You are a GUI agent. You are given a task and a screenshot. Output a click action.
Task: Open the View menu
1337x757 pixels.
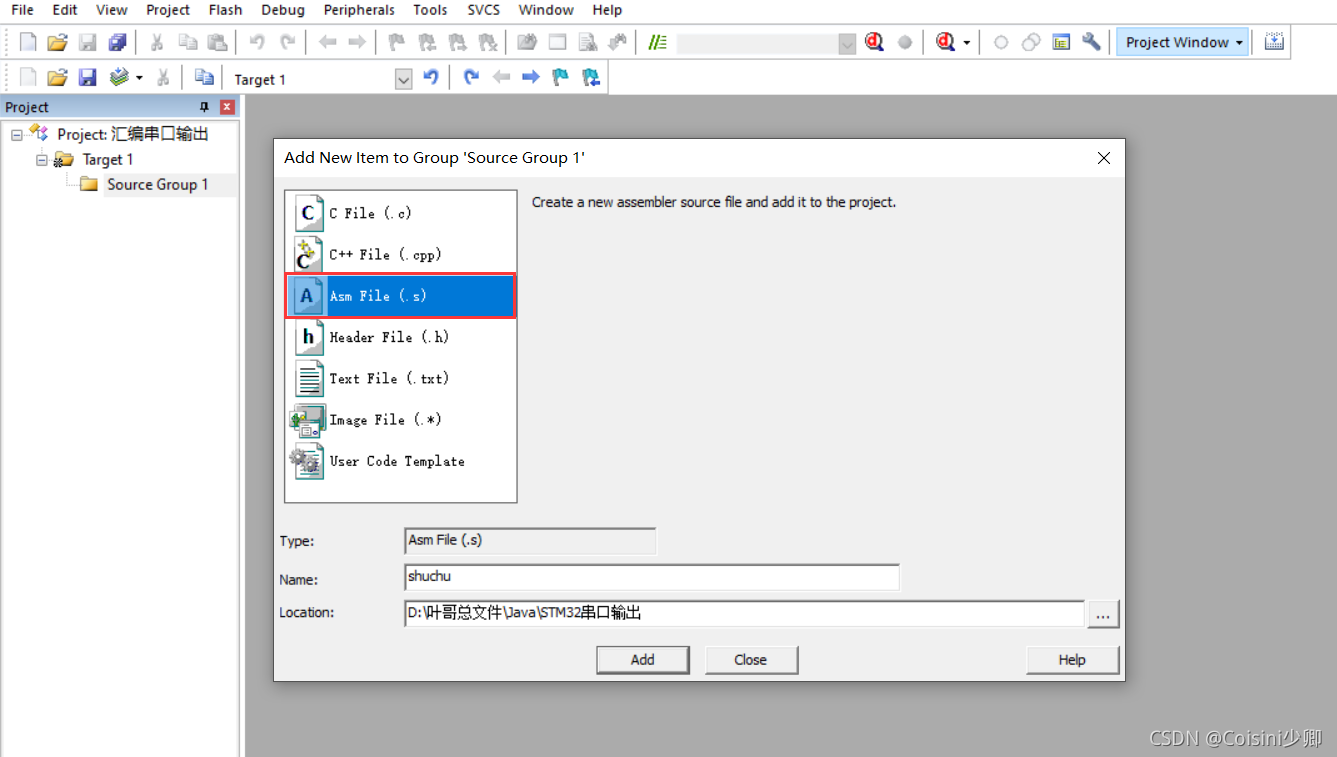pos(112,10)
